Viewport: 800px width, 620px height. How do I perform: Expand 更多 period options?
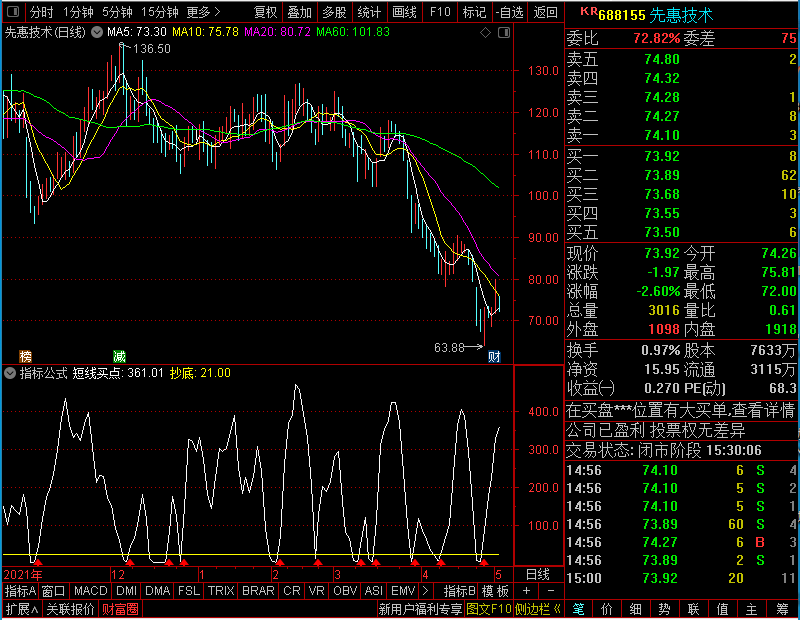pos(203,12)
